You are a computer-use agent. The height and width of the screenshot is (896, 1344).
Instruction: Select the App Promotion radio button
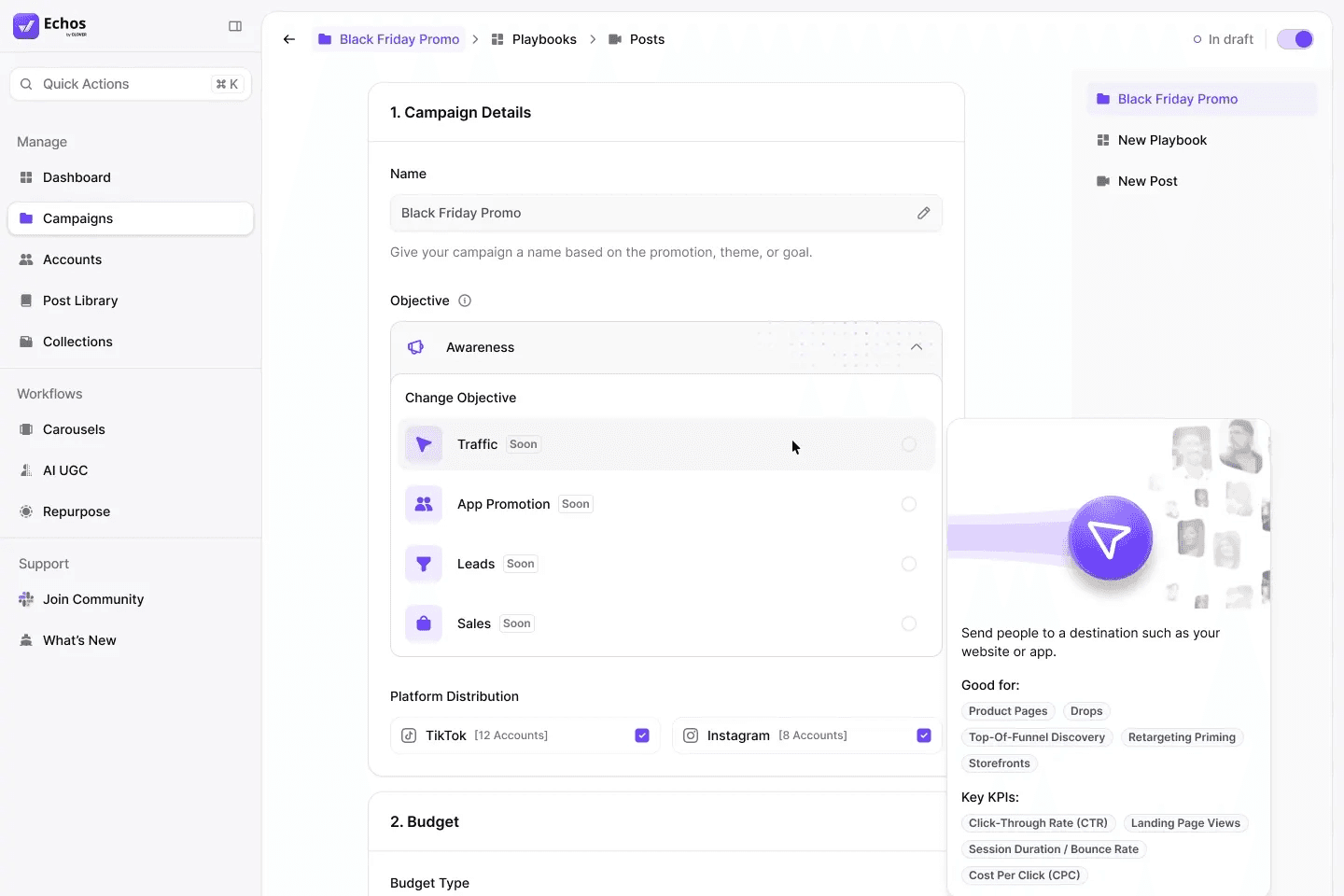coord(909,504)
